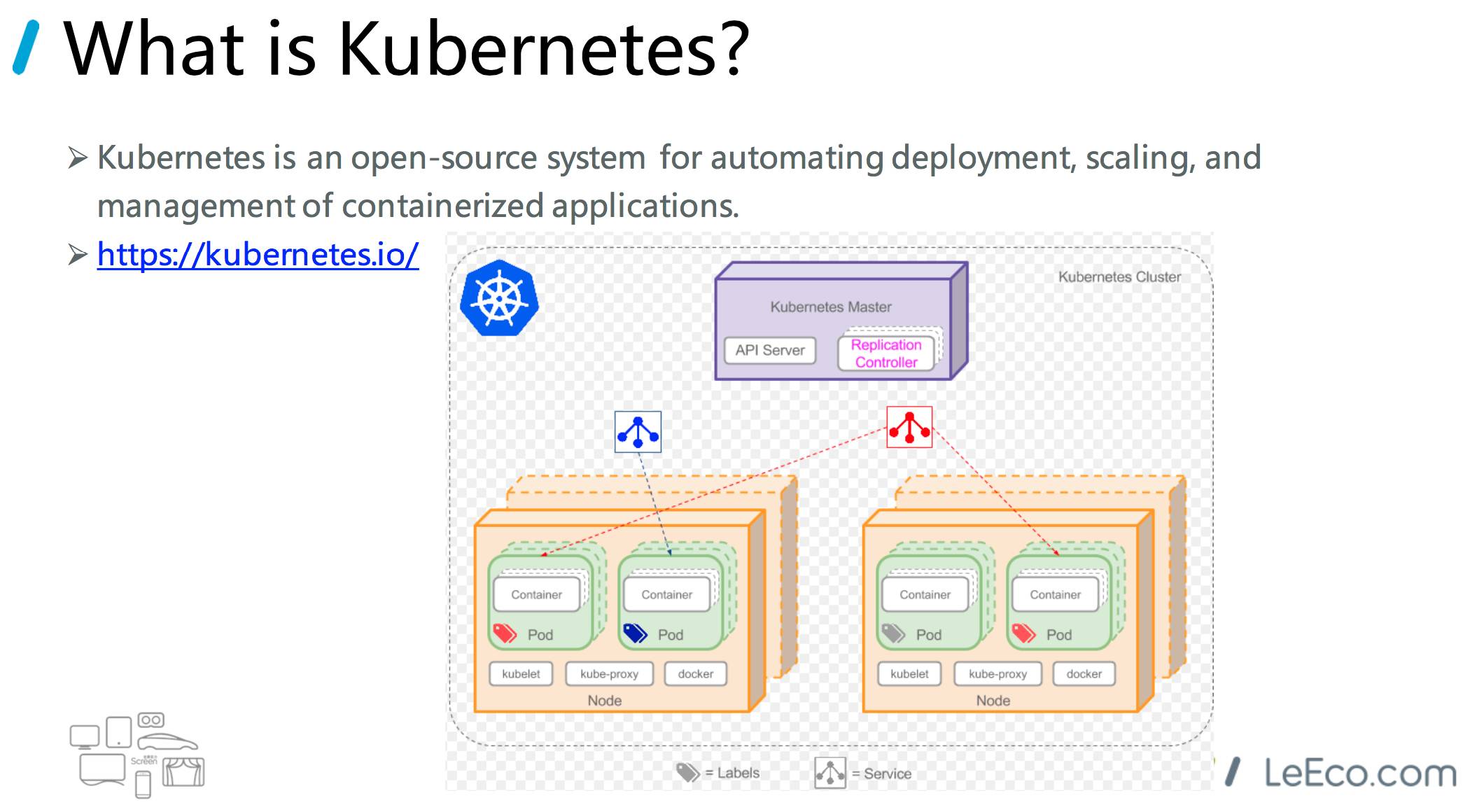Viewport: 1484px width, 812px height.
Task: Click kube-proxy box in the right Node
Action: pos(997,673)
